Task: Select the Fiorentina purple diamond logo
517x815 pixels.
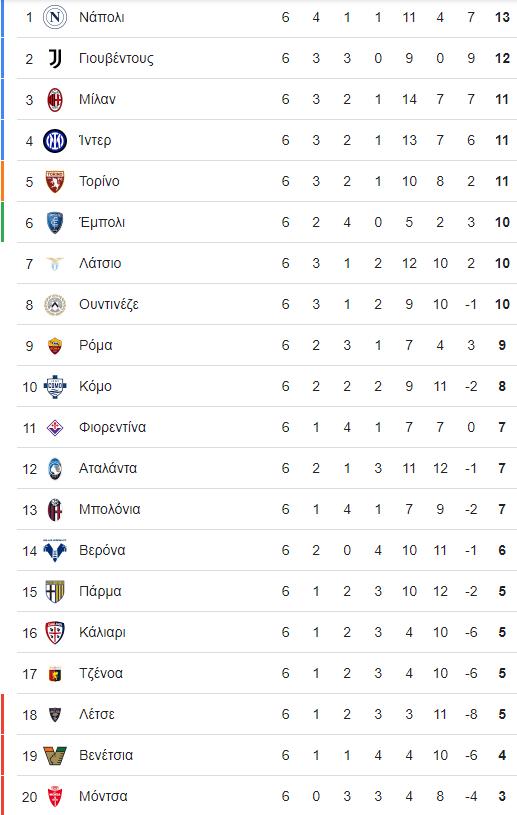Action: pyautogui.click(x=55, y=428)
